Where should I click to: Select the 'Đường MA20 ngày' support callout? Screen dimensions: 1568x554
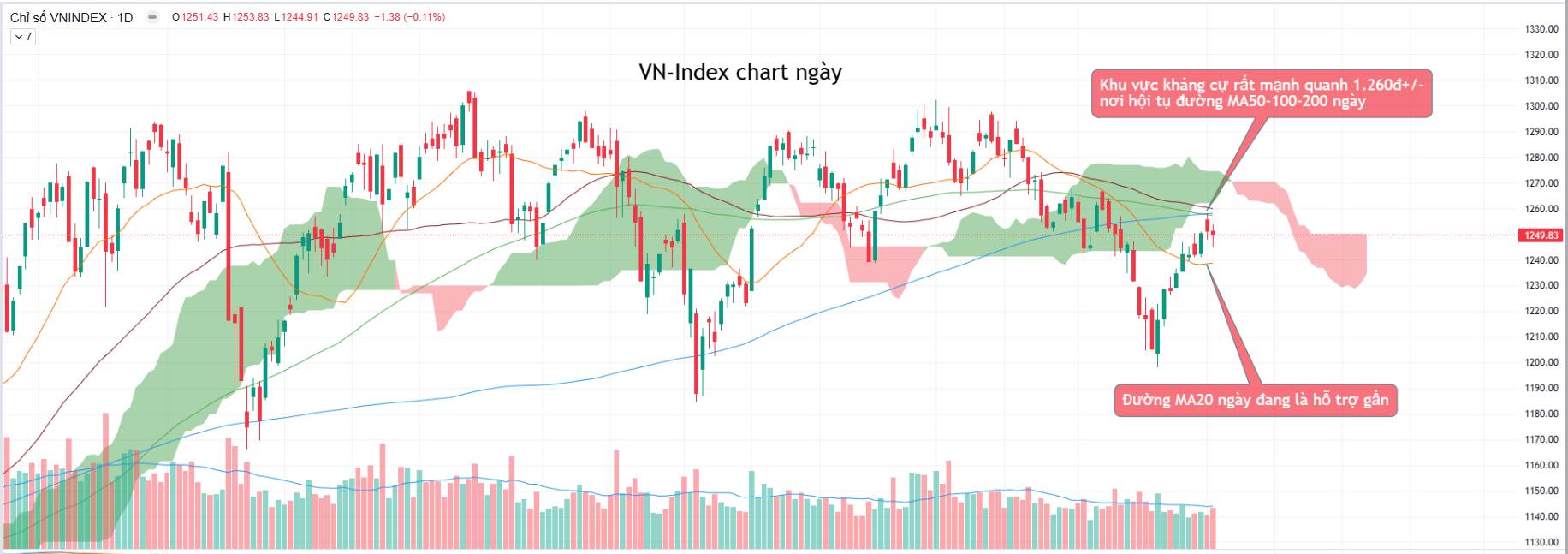click(x=1255, y=400)
